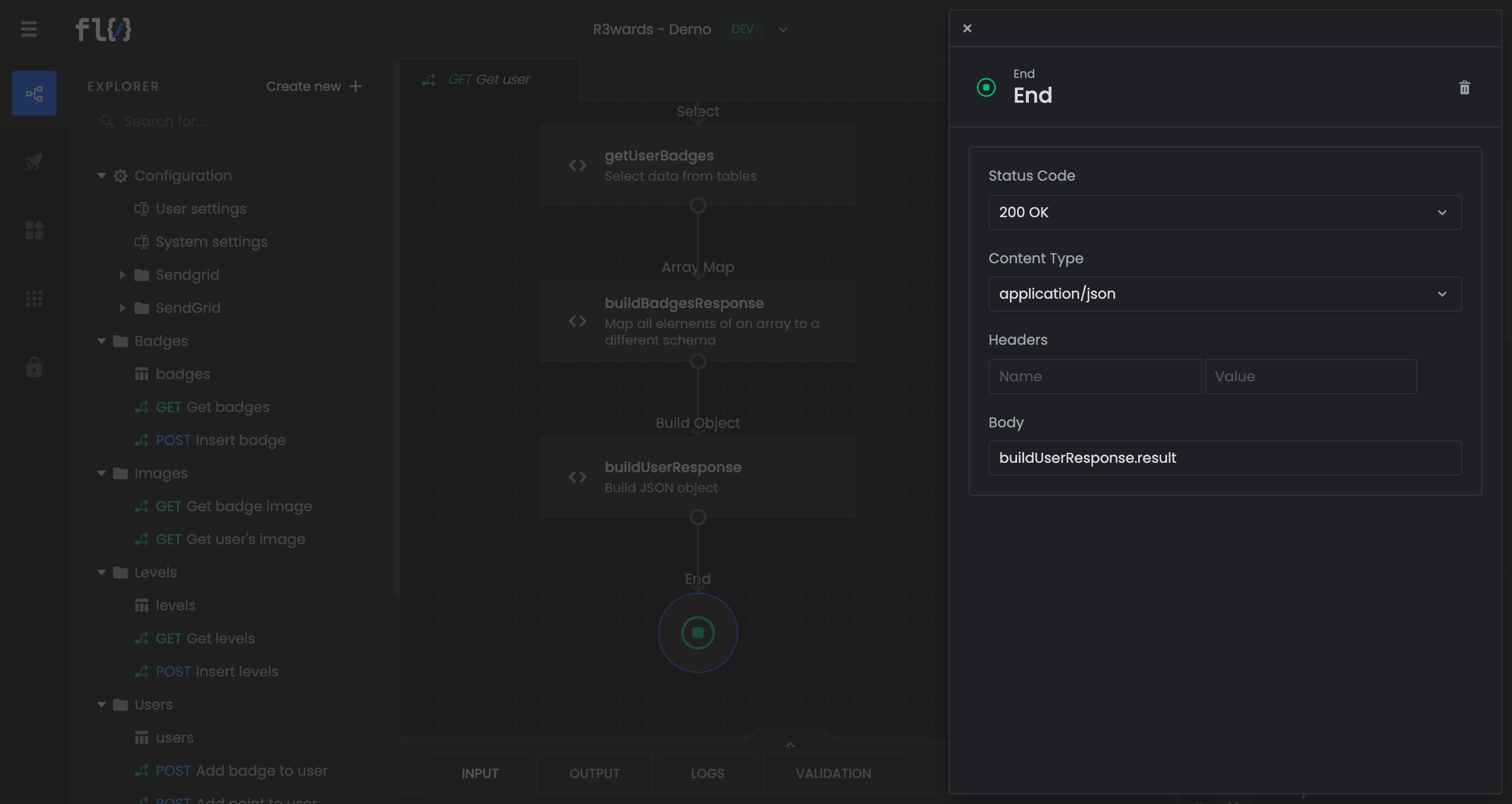
Task: Open the rocket deploy sidebar icon
Action: point(34,162)
